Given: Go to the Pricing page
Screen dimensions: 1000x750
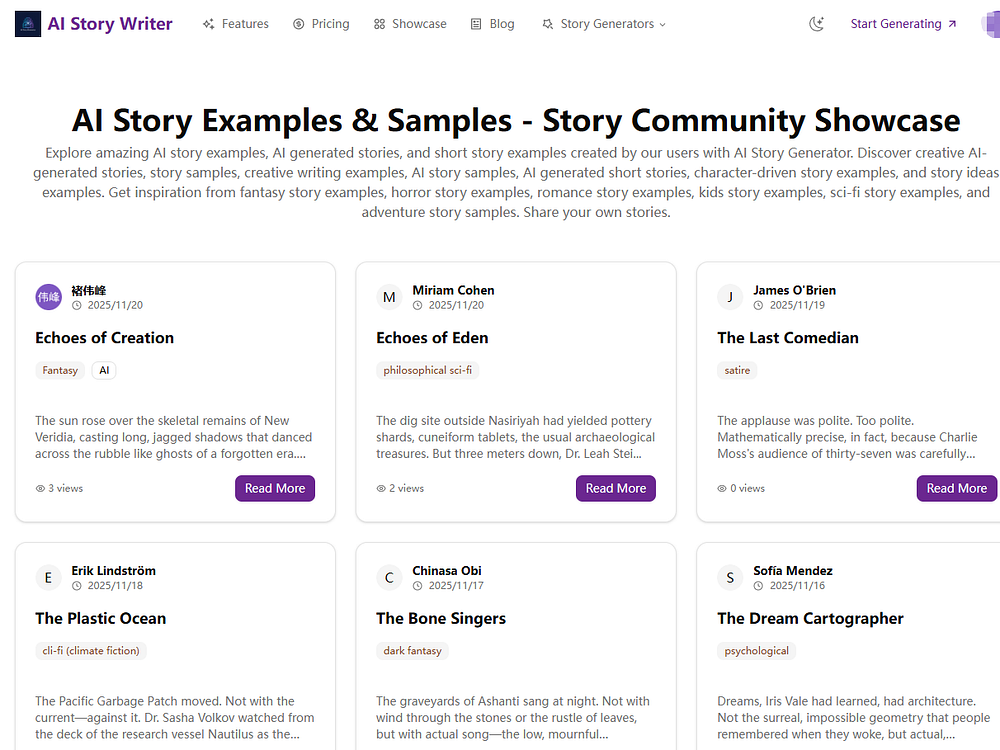Looking at the screenshot, I should (321, 24).
